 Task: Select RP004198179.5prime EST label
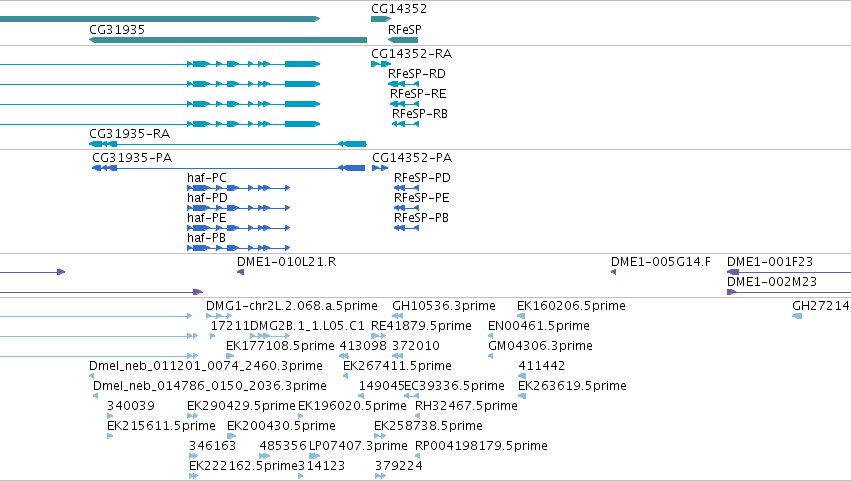[481, 447]
